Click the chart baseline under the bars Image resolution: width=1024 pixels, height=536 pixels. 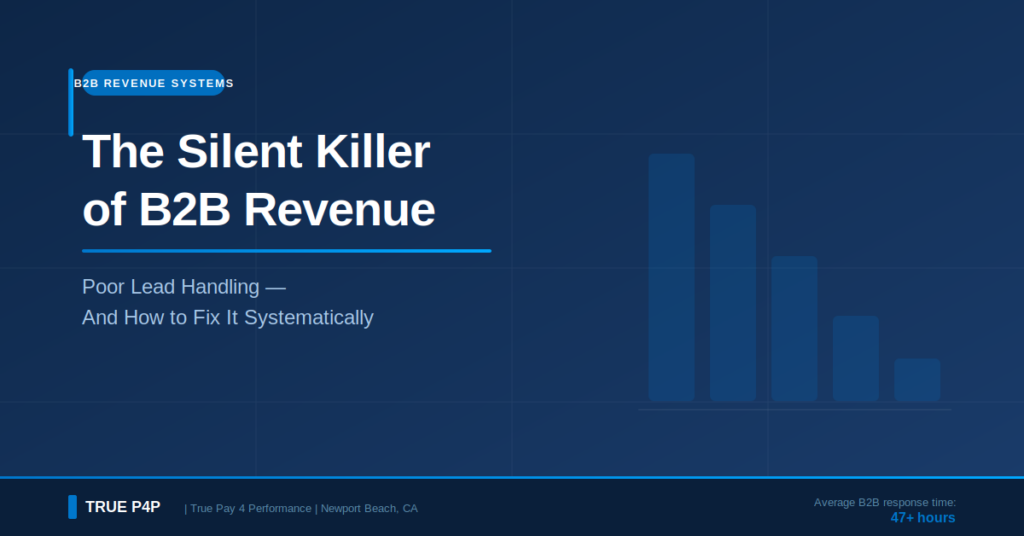794,409
